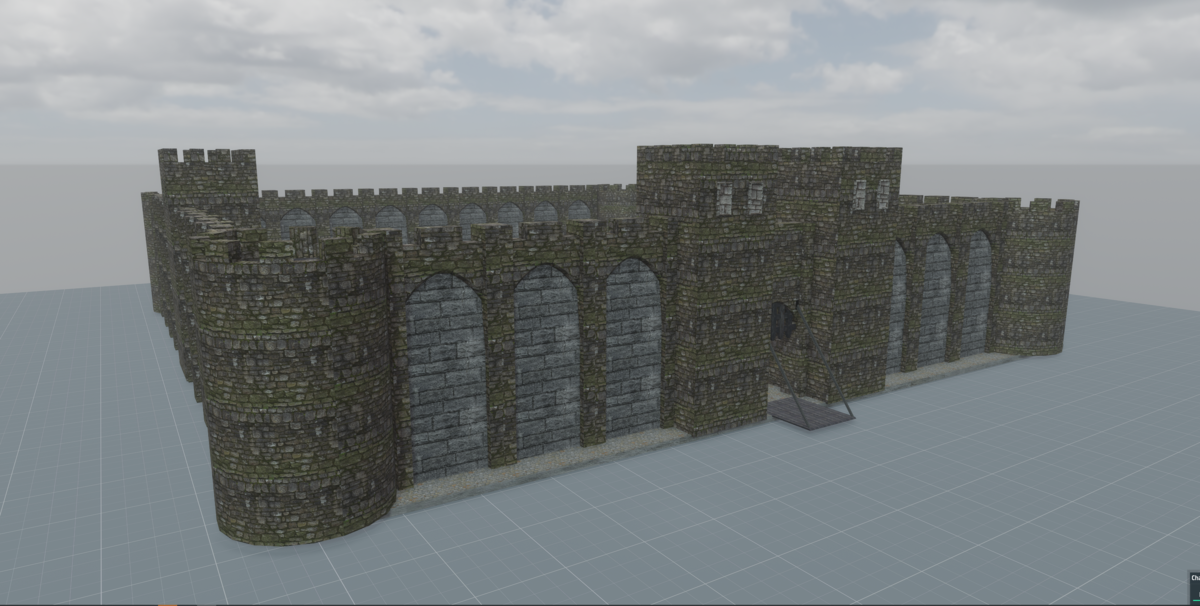Open the partially visible bottom-right corner panel
The image size is (1200, 606).
tap(1193, 582)
